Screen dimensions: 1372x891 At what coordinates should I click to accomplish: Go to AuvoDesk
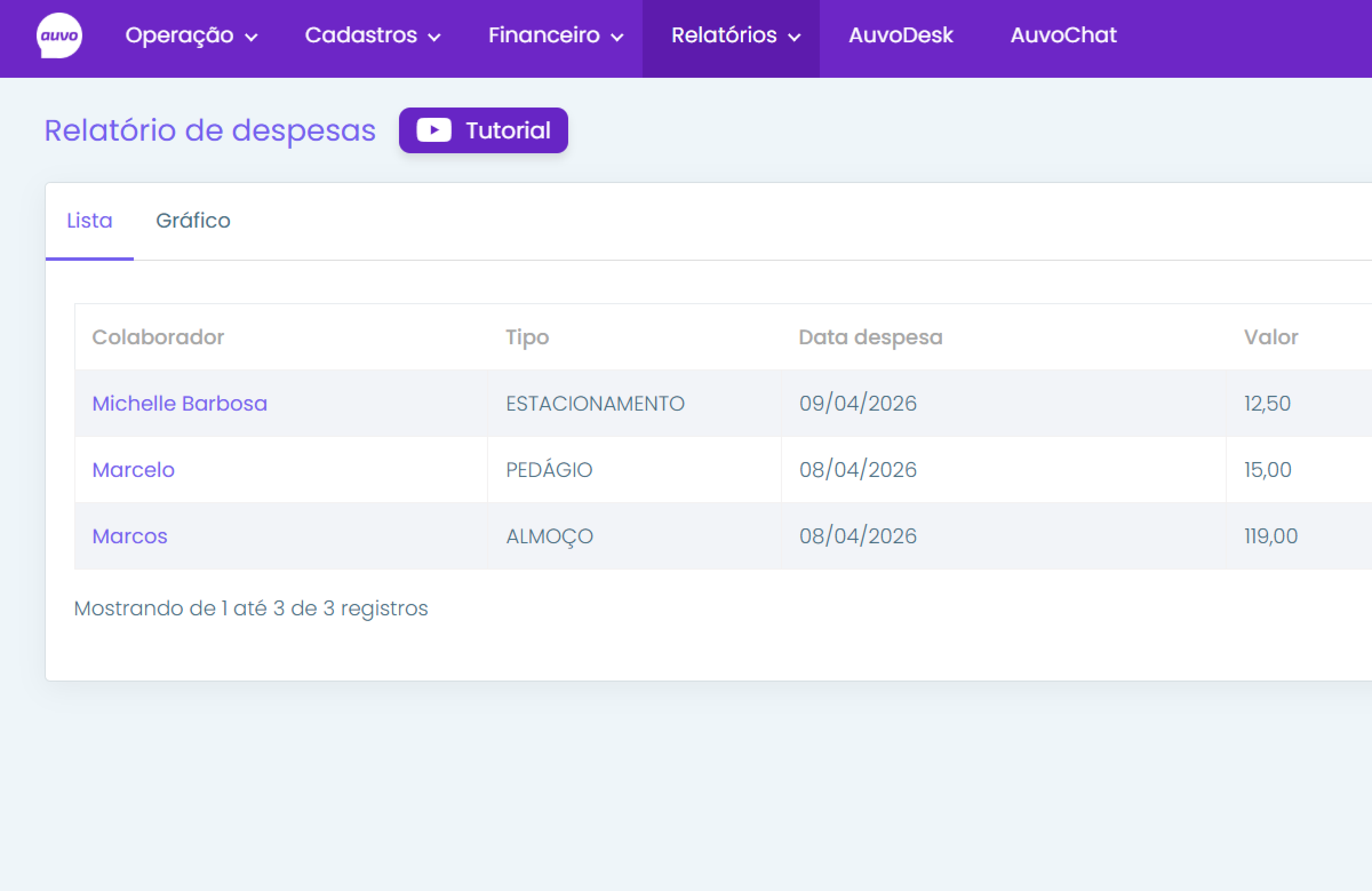click(901, 36)
